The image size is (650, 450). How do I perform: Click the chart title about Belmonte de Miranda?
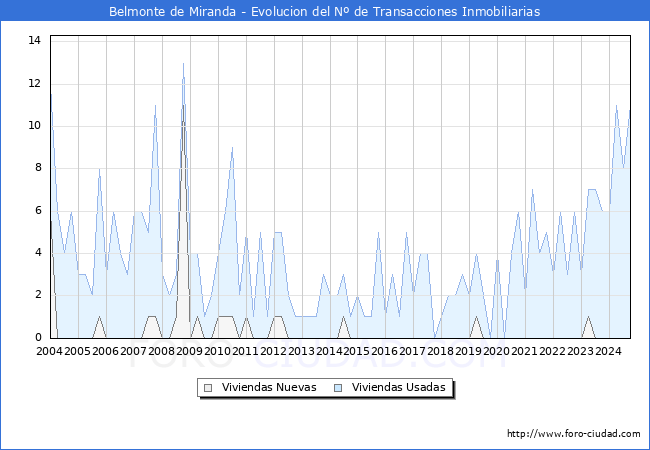pyautogui.click(x=325, y=11)
